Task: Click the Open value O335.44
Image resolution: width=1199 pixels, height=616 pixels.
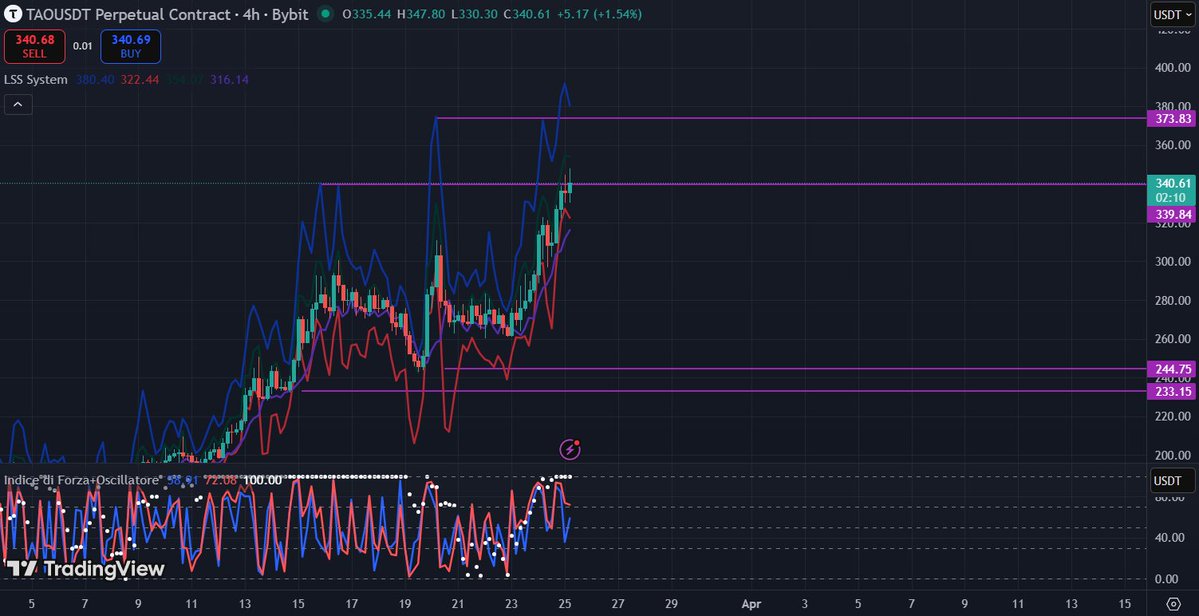Action: [x=367, y=14]
